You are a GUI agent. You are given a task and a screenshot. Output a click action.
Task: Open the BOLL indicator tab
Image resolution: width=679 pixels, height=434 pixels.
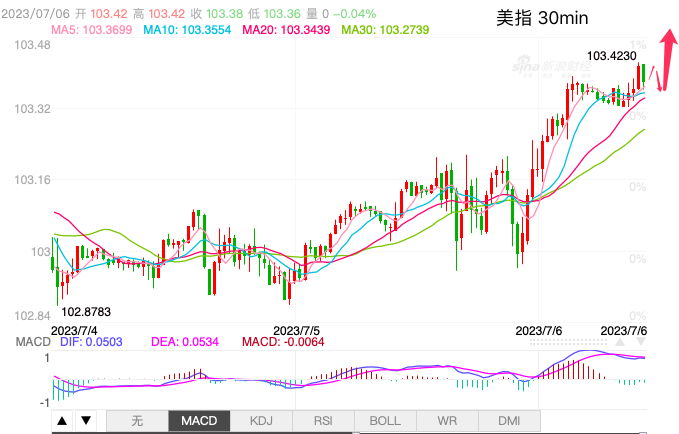coord(385,421)
